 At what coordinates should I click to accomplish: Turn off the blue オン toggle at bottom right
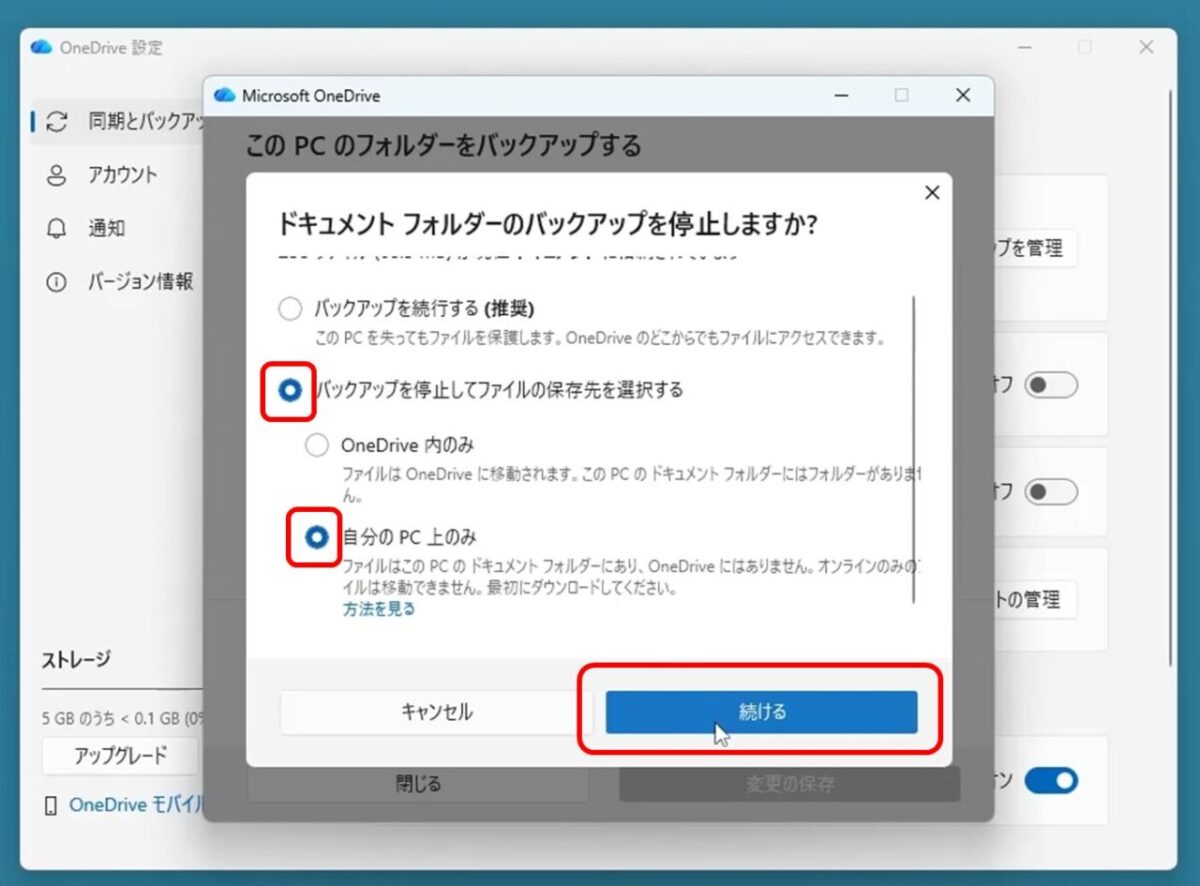tap(1050, 781)
